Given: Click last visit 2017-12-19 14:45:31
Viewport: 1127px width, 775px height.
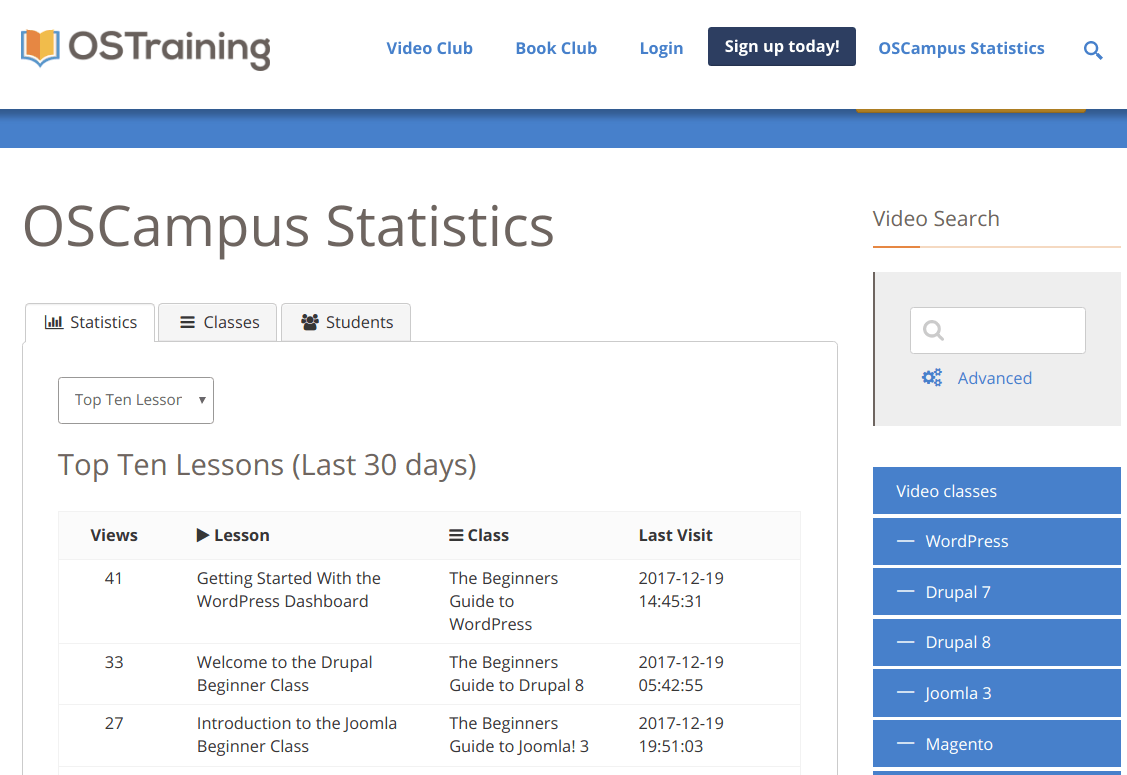Looking at the screenshot, I should click(x=681, y=590).
